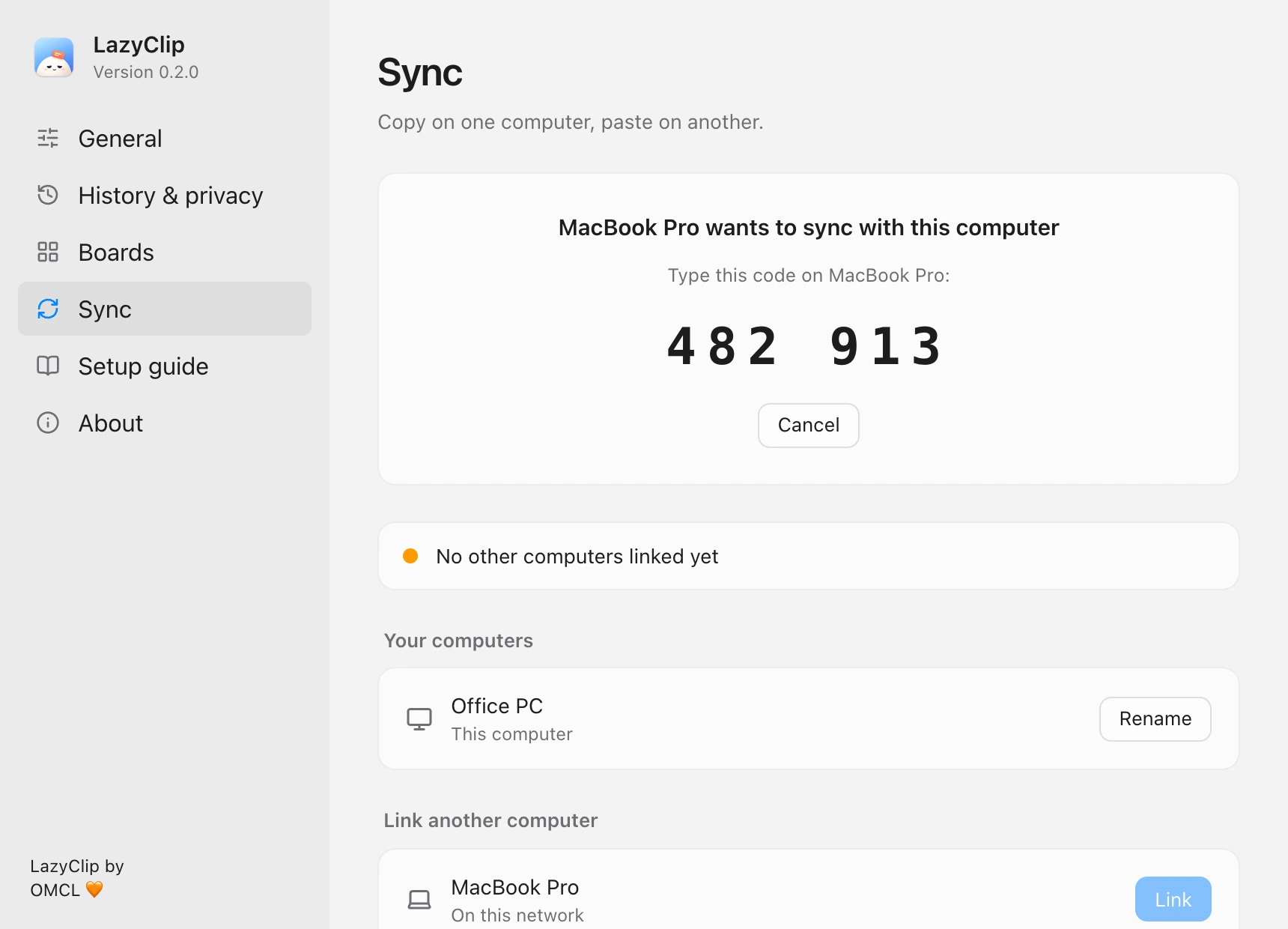Click the 'Your computers' heading

pos(458,641)
